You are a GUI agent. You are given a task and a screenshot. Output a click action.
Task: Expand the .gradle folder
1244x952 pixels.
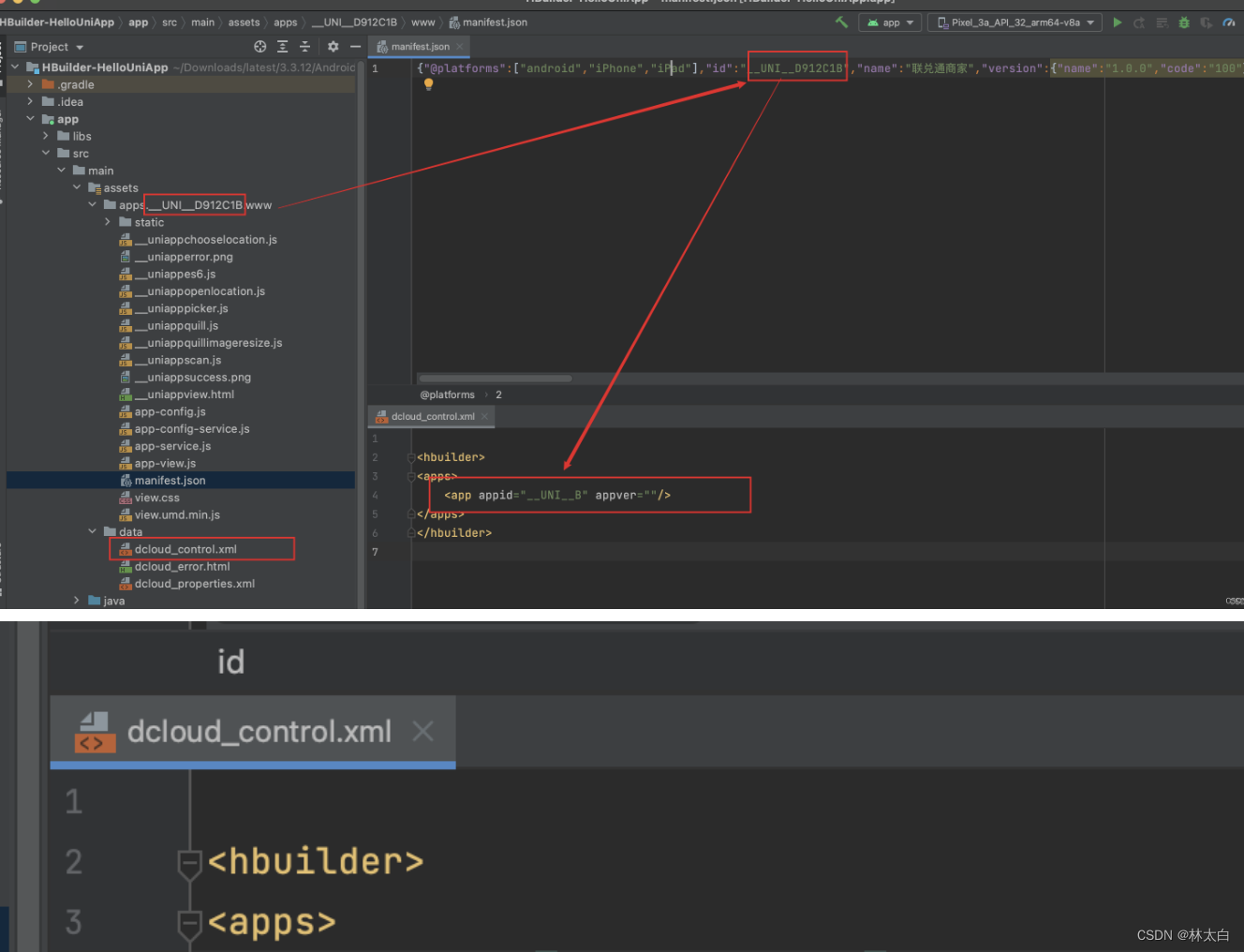coord(30,84)
